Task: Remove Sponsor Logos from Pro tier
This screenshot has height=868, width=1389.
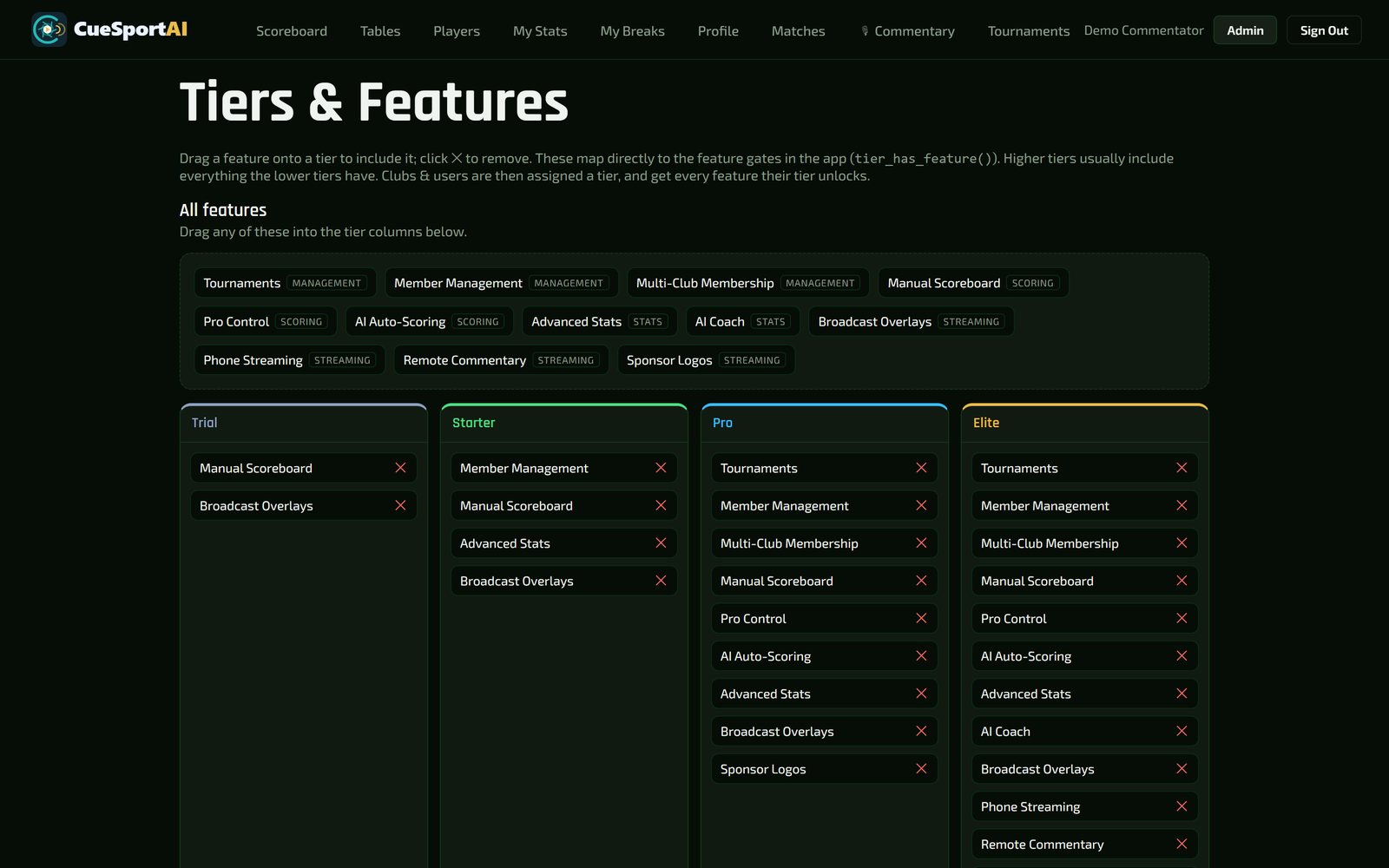Action: (x=921, y=769)
